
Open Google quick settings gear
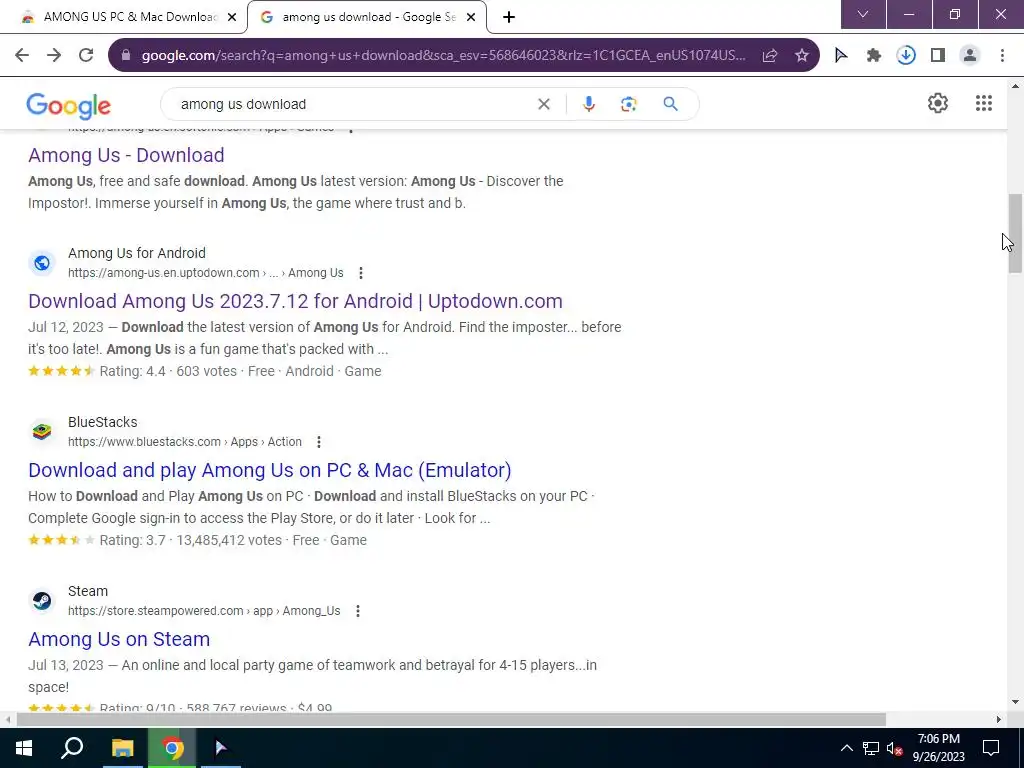(x=938, y=103)
